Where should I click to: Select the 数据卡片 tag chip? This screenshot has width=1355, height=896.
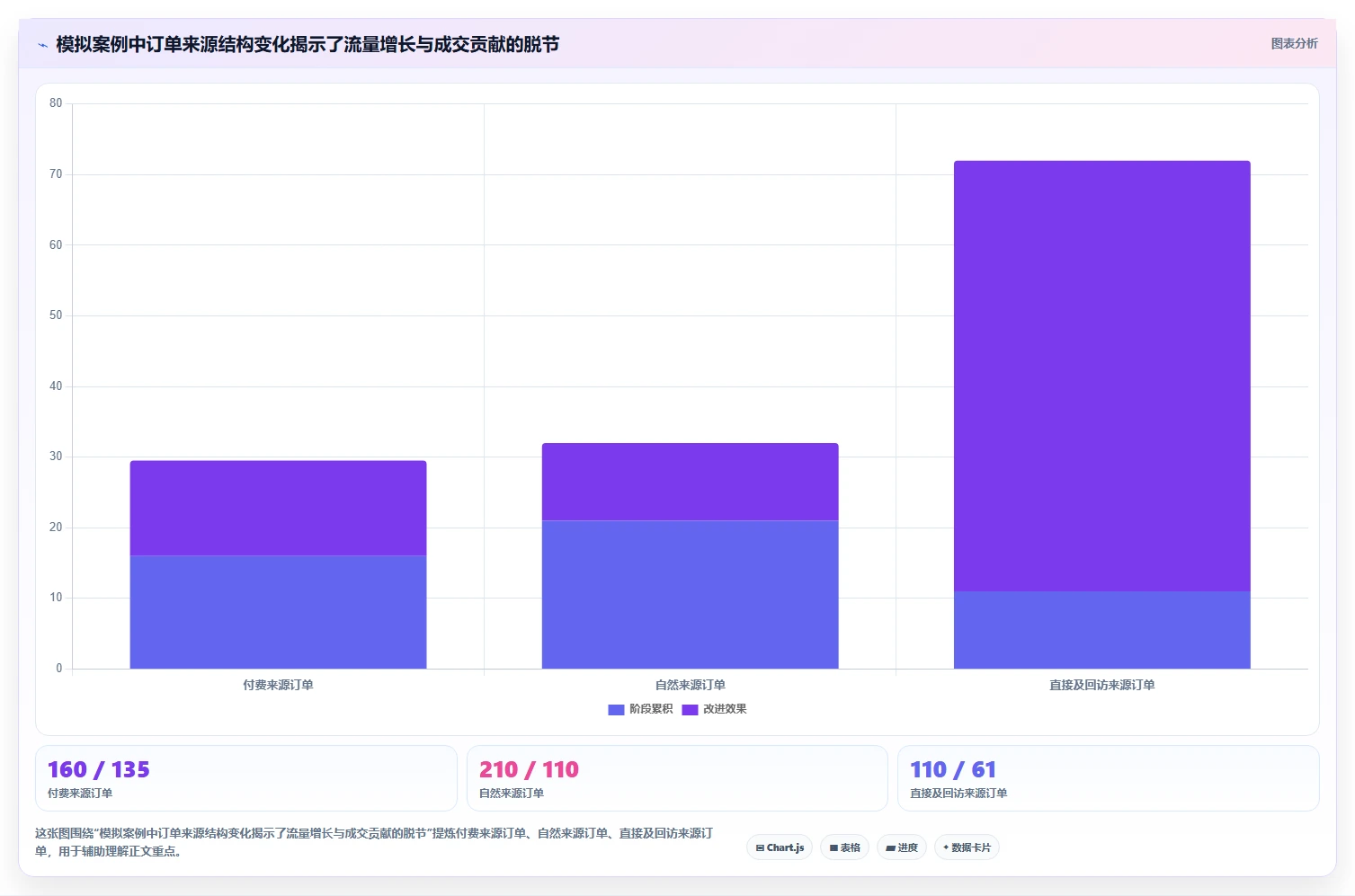(967, 847)
